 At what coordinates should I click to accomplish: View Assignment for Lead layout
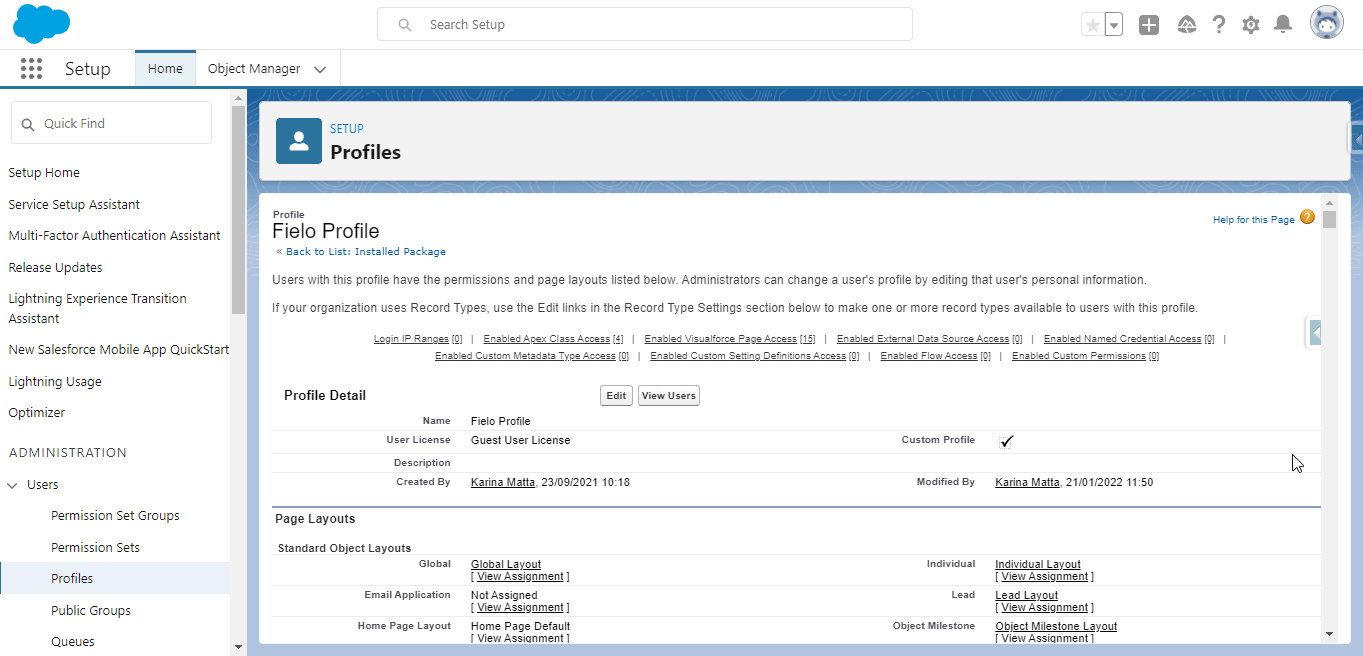[x=1044, y=607]
